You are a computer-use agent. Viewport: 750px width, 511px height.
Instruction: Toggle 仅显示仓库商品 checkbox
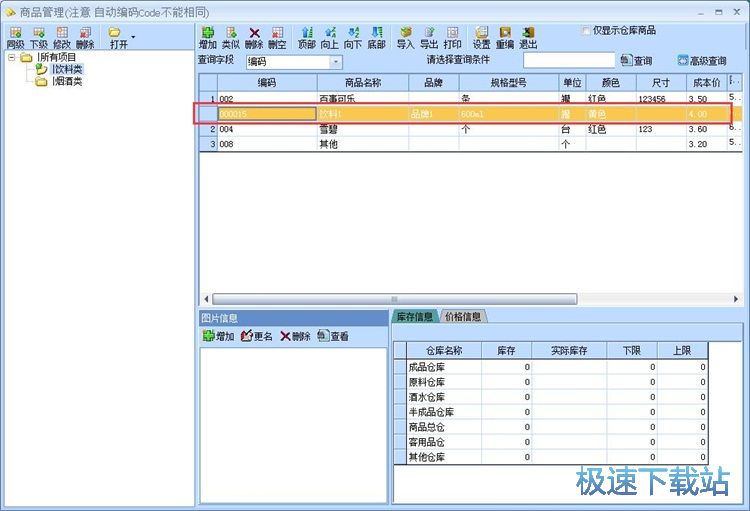click(x=585, y=31)
